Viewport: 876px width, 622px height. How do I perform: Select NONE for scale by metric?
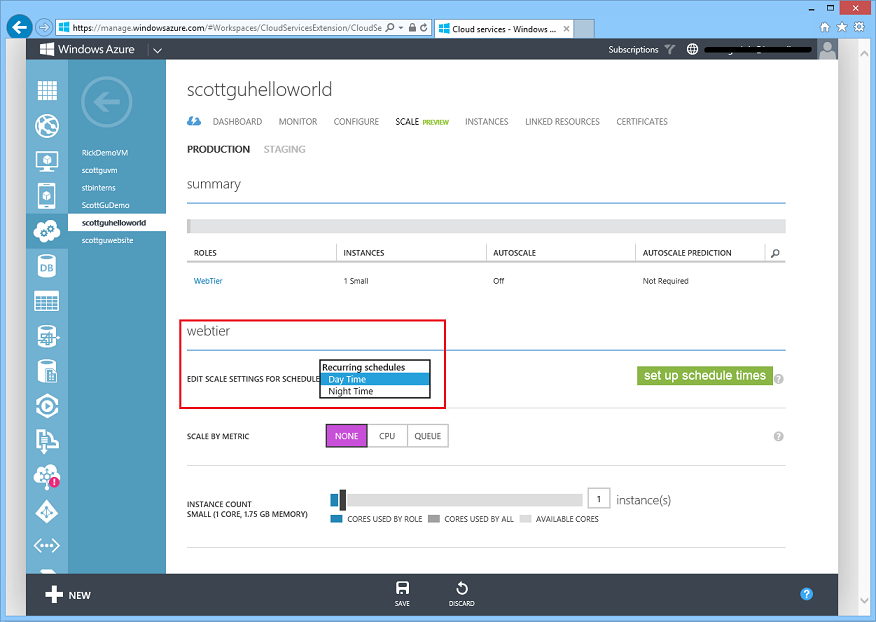346,436
